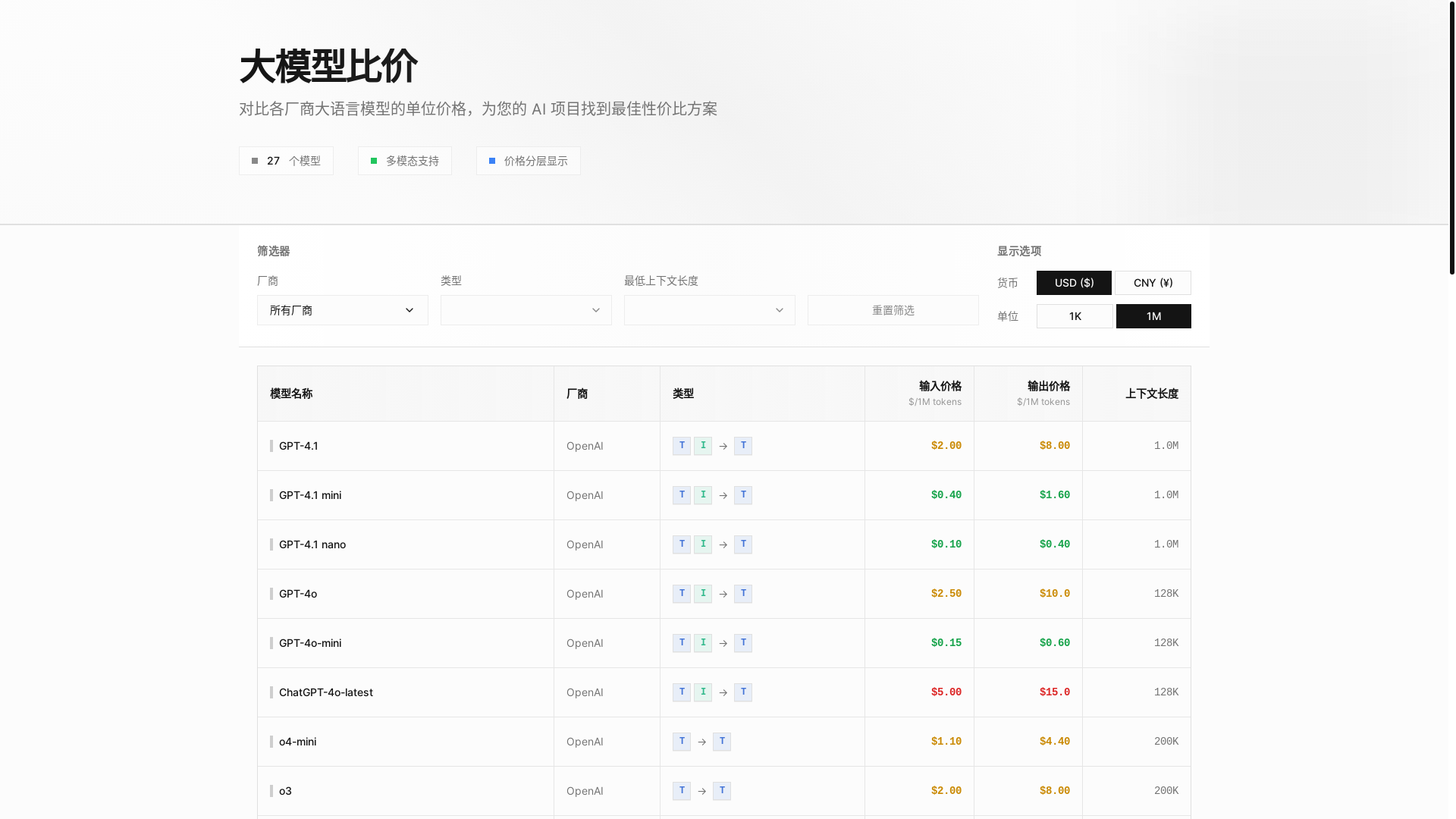Select the GPT-4.1 nano model name
Screen dimensions: 1456x819
[312, 544]
